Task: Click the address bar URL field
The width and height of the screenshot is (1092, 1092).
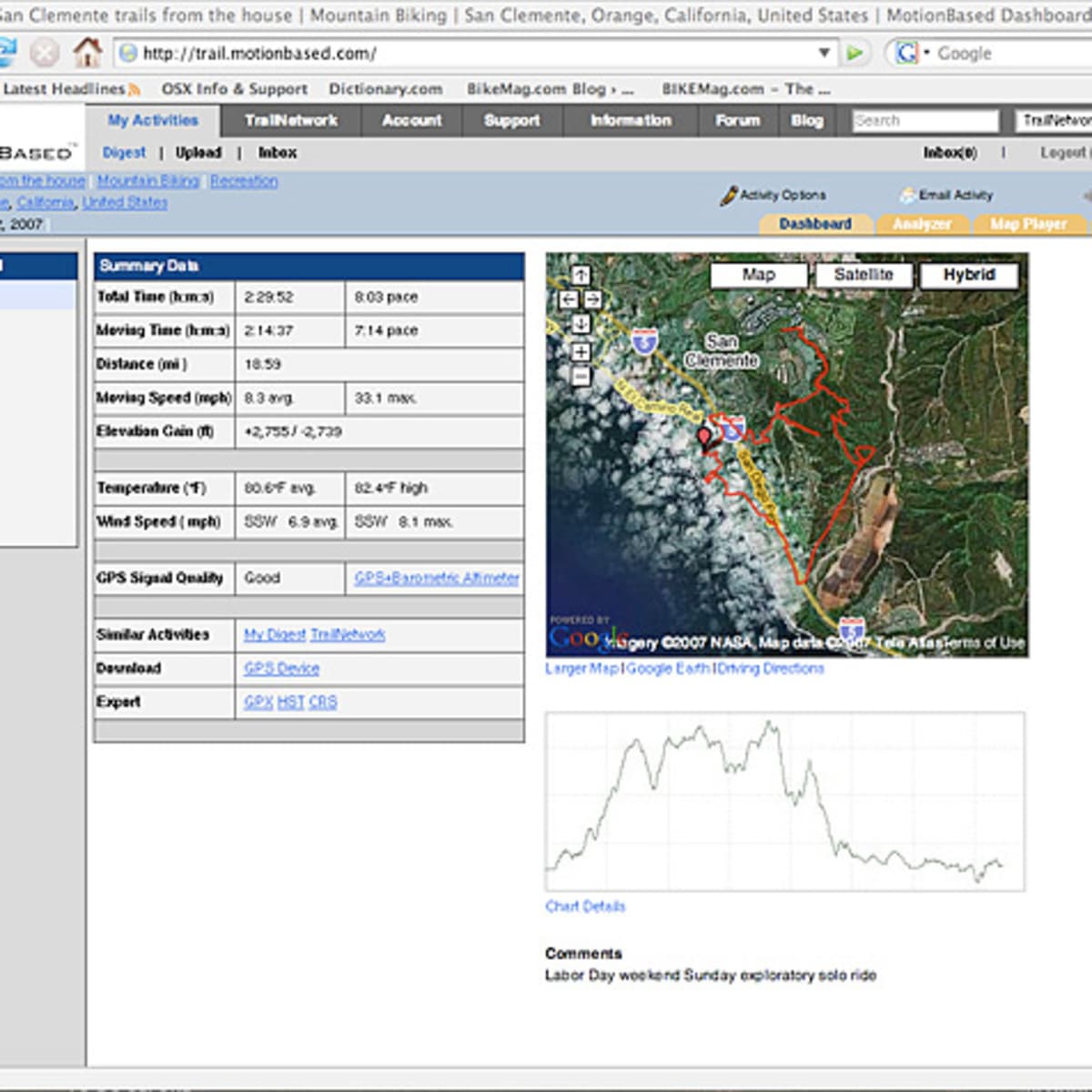Action: coord(473,53)
